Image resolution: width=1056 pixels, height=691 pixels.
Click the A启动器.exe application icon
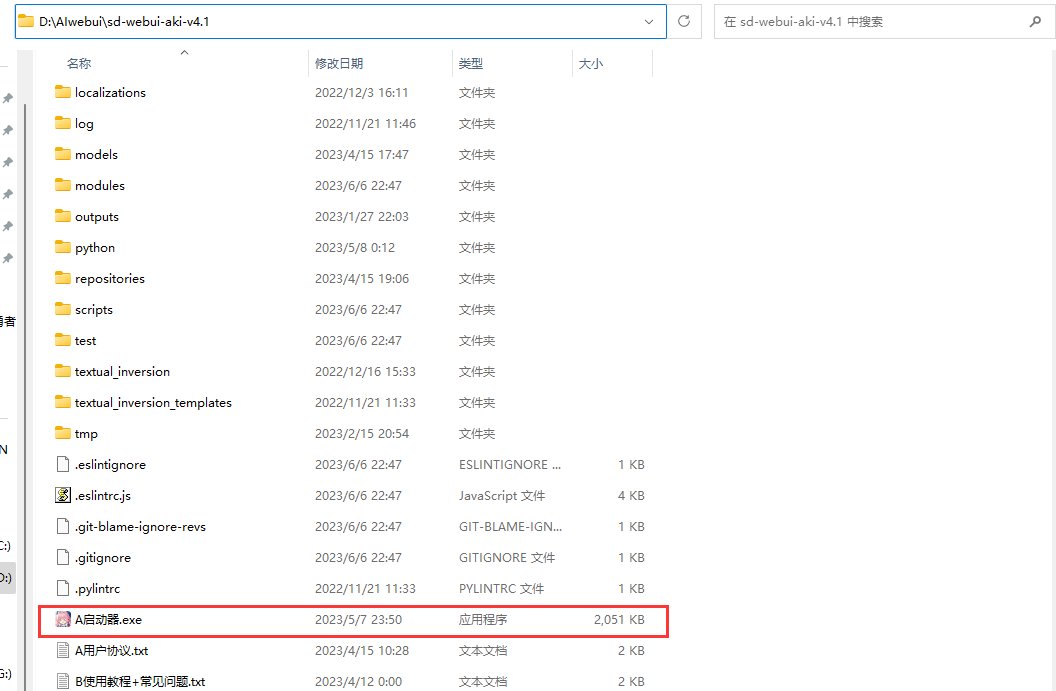pyautogui.click(x=63, y=620)
